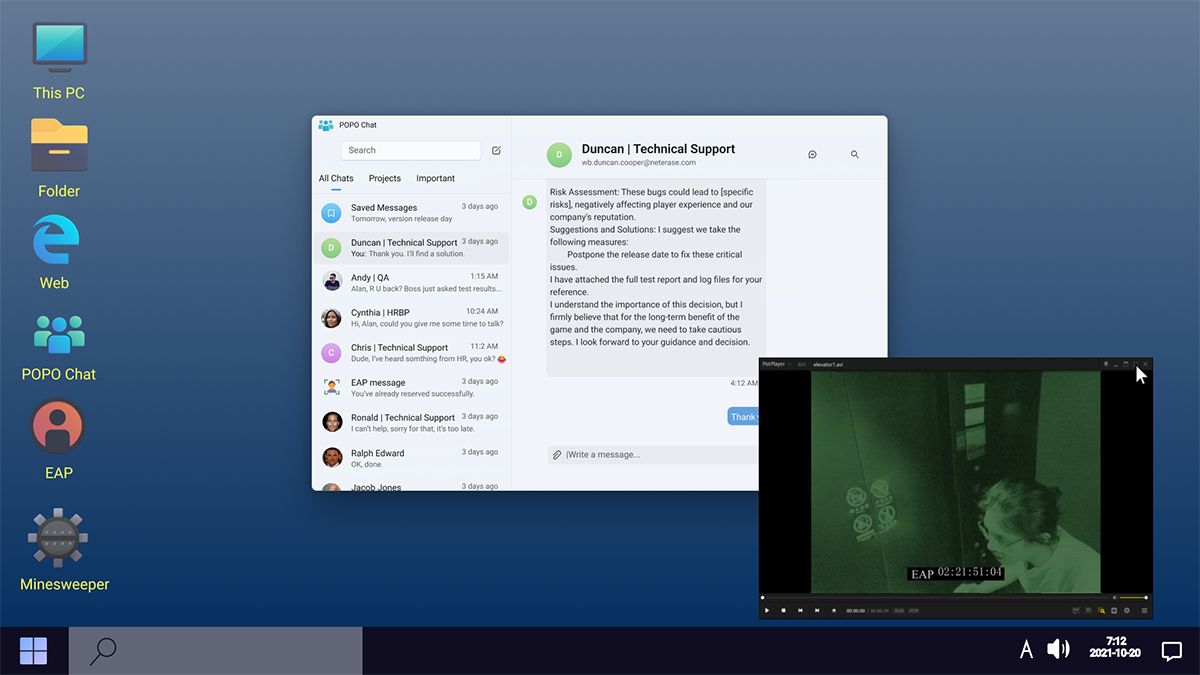Screen dimensions: 1200x675
Task: Click the compose new chat icon
Action: (496, 150)
